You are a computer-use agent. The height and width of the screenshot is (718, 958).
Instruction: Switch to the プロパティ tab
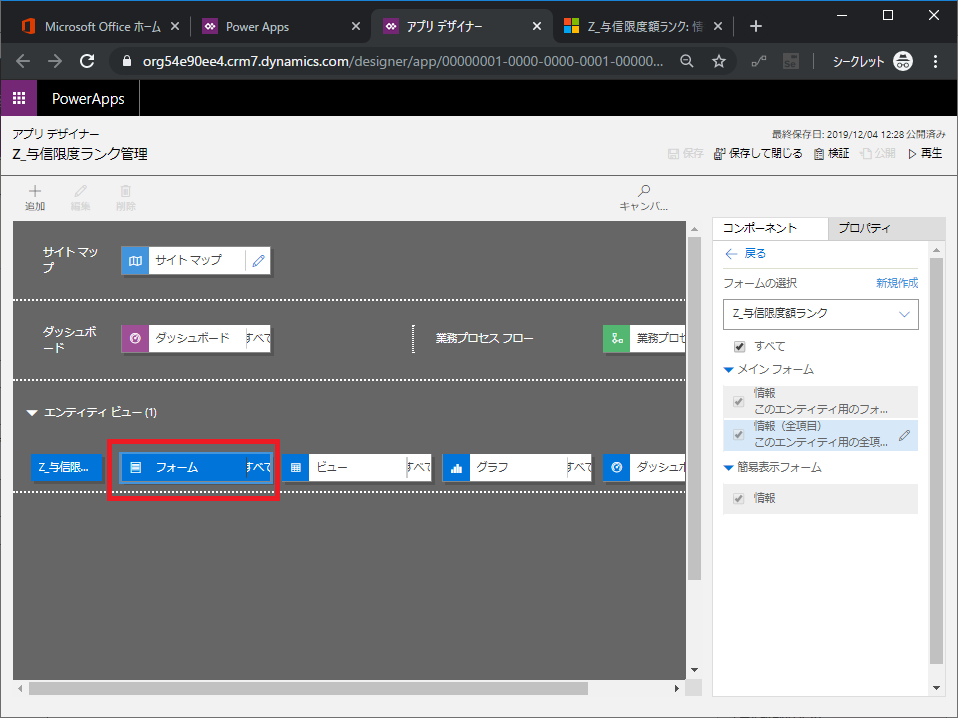tap(864, 228)
